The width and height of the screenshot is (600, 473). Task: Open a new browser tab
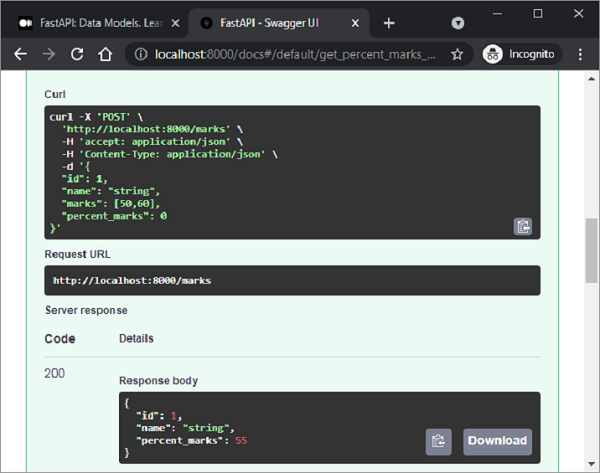[x=389, y=22]
